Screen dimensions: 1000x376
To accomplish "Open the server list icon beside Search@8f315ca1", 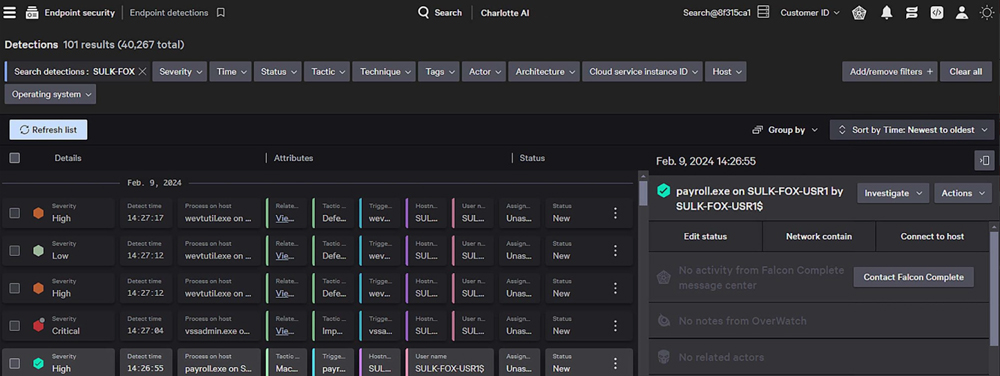I will (763, 13).
